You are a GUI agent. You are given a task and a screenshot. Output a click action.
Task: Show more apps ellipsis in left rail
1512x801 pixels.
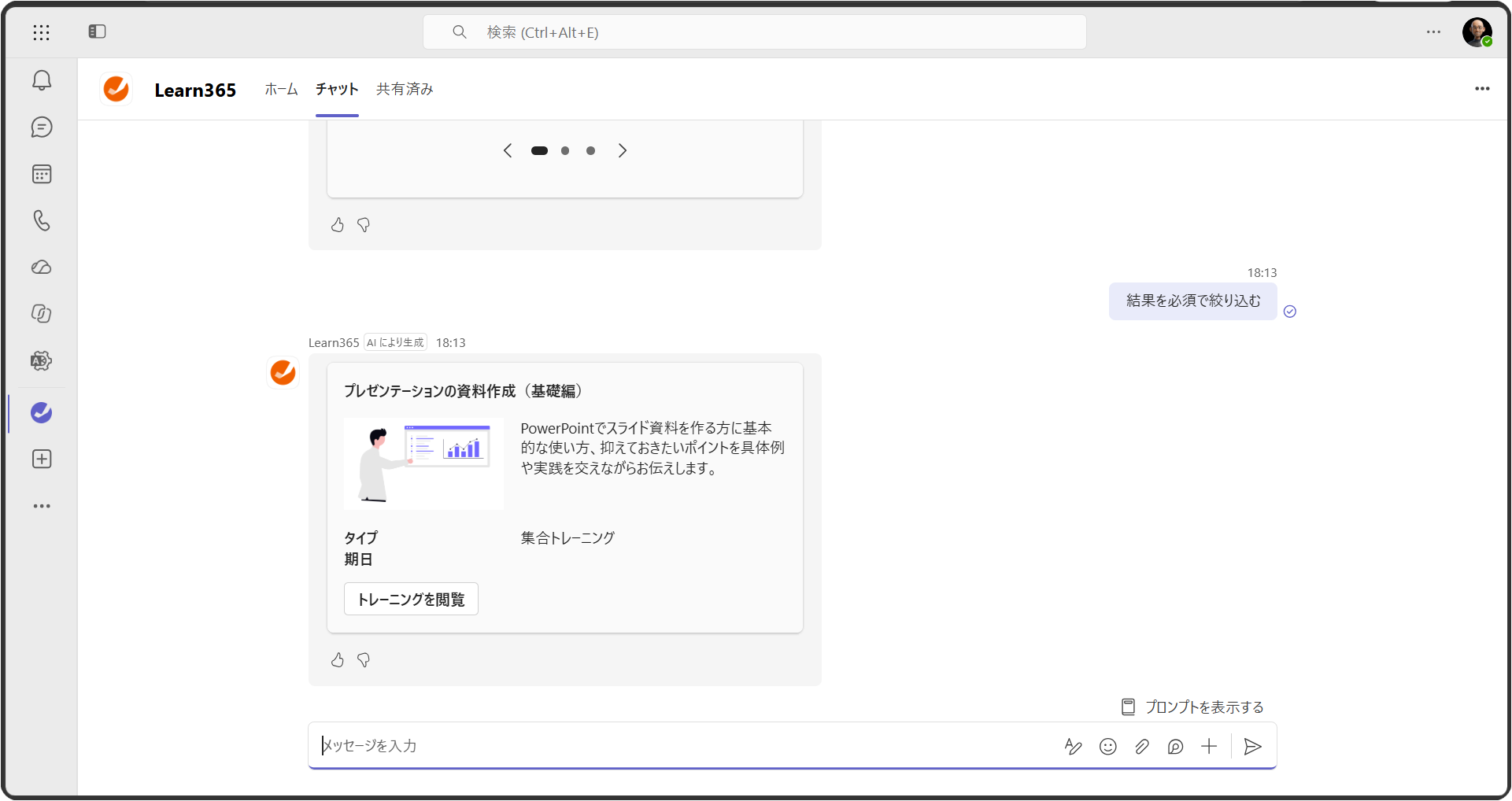pyautogui.click(x=42, y=506)
